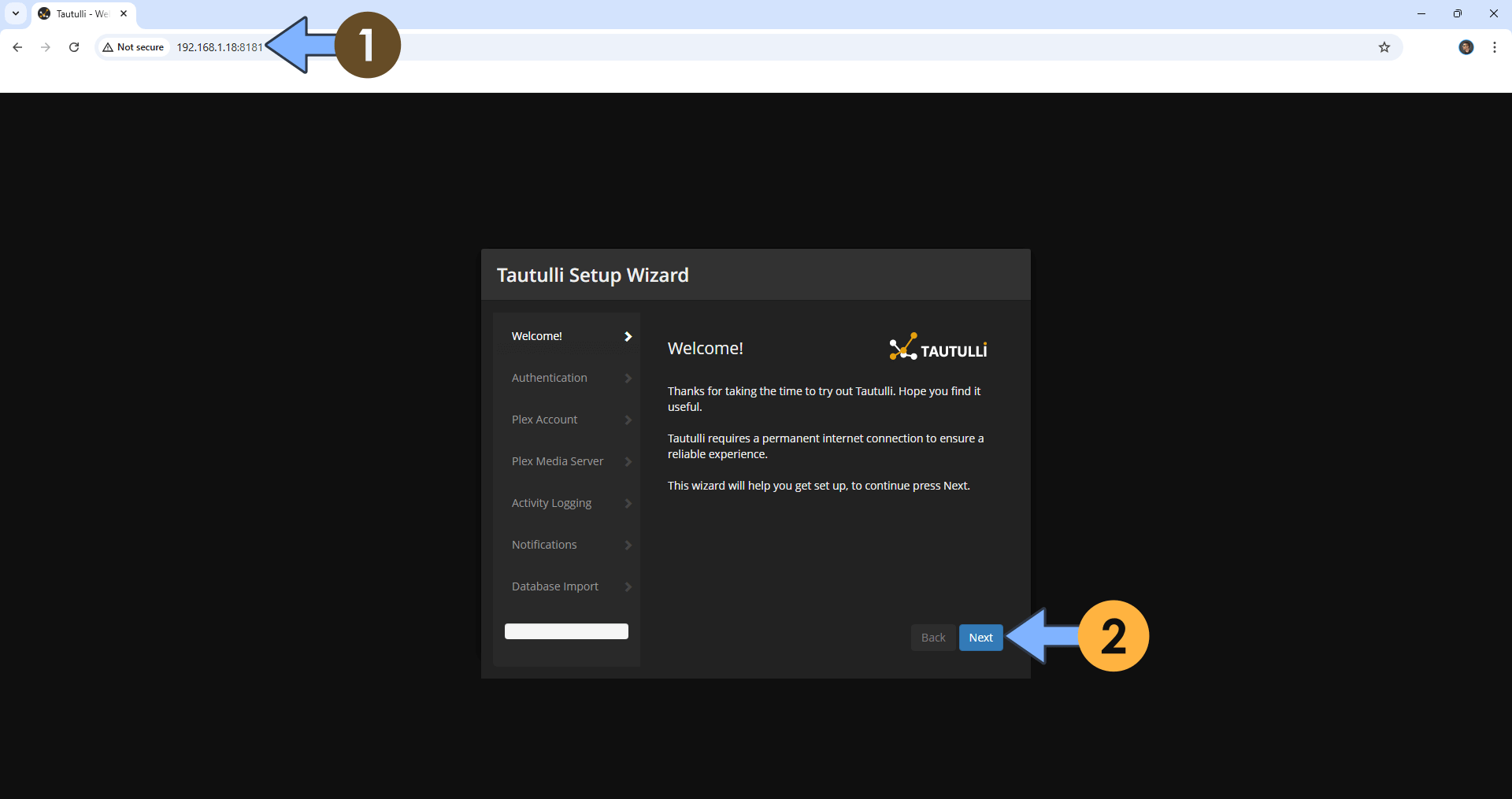
Task: Open the browser profile avatar
Action: pos(1466,47)
